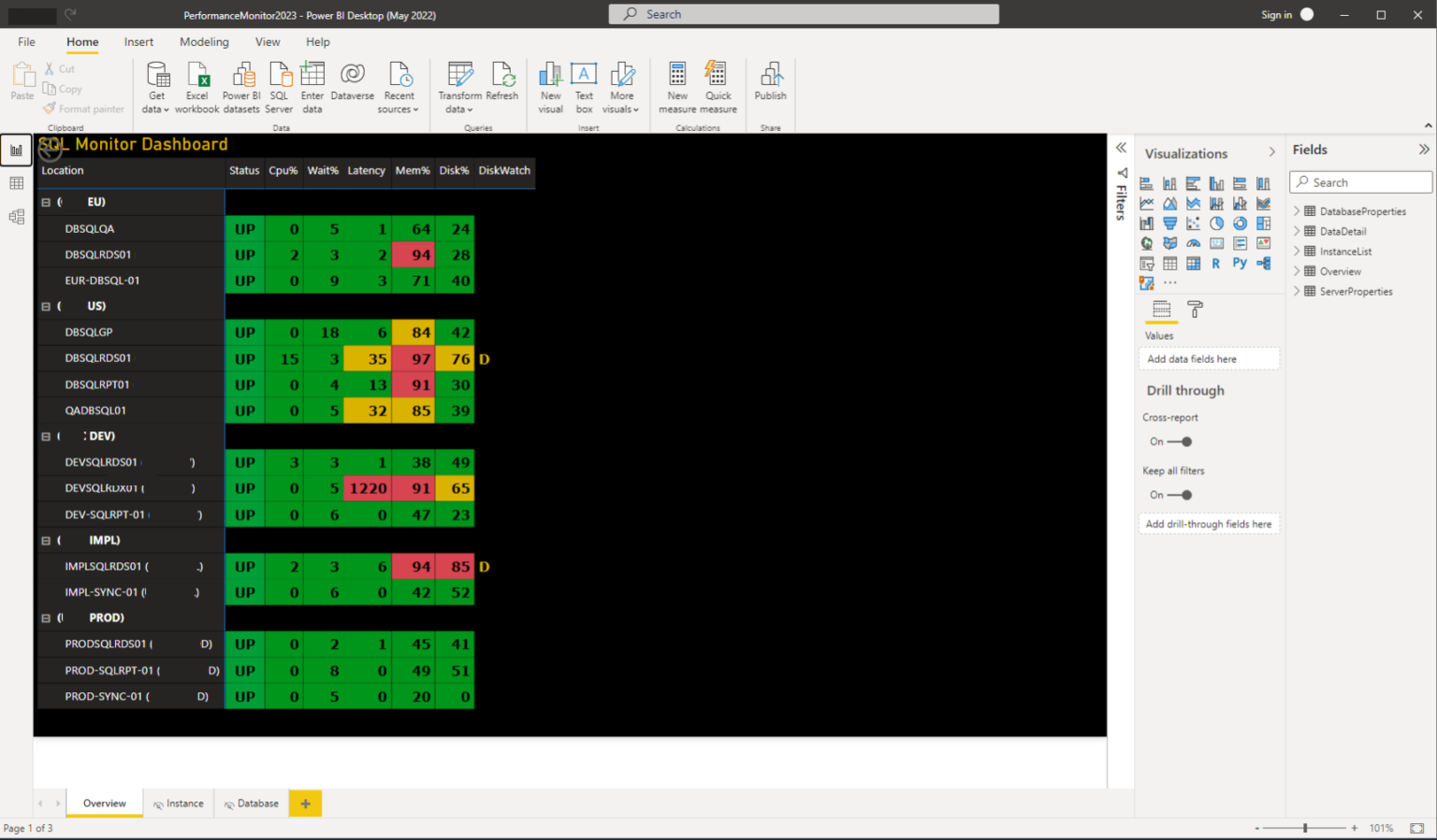Select the treemap visualization icon

pos(1263,223)
